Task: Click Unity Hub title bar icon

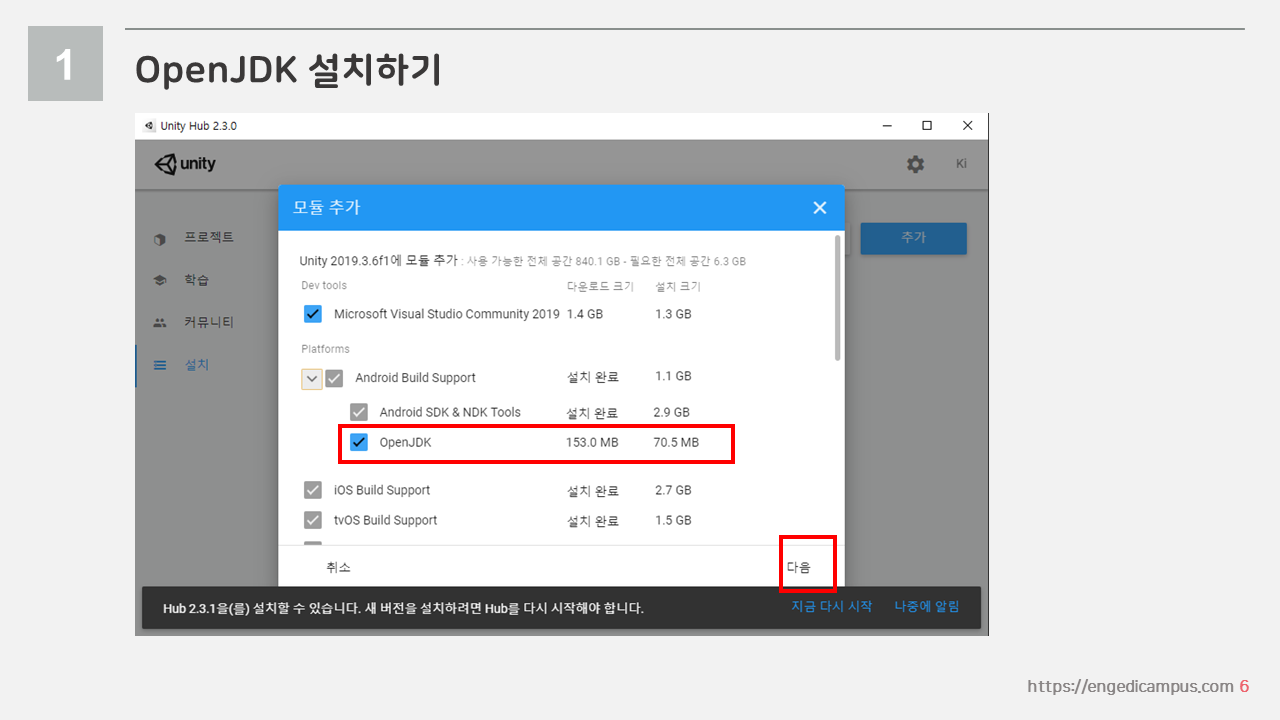Action: pyautogui.click(x=149, y=126)
